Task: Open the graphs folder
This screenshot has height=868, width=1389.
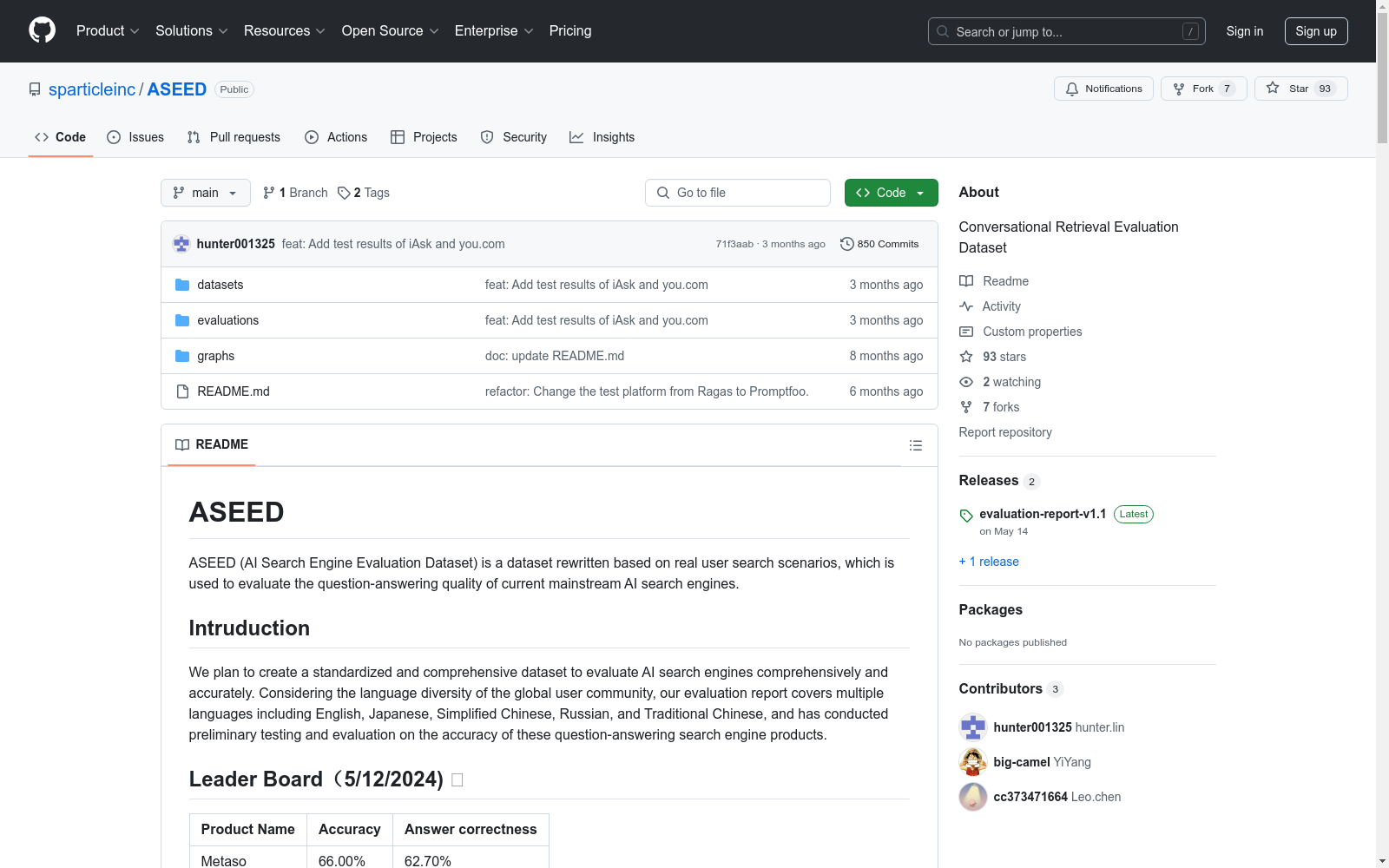Action: pos(216,356)
